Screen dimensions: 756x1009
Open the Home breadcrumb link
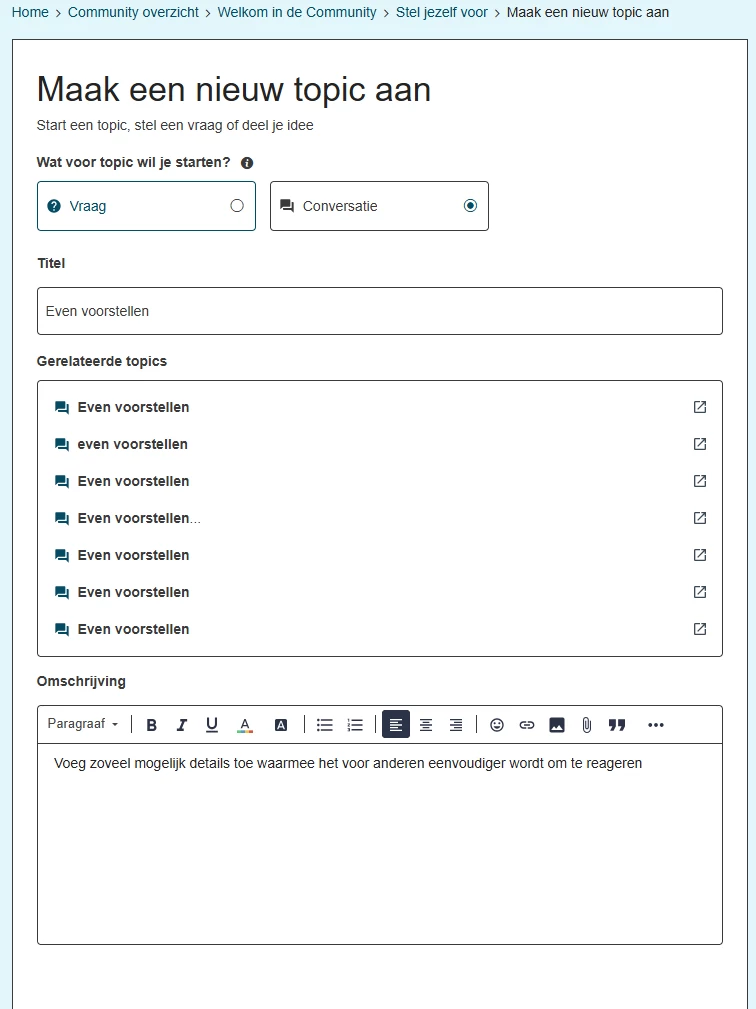point(30,12)
